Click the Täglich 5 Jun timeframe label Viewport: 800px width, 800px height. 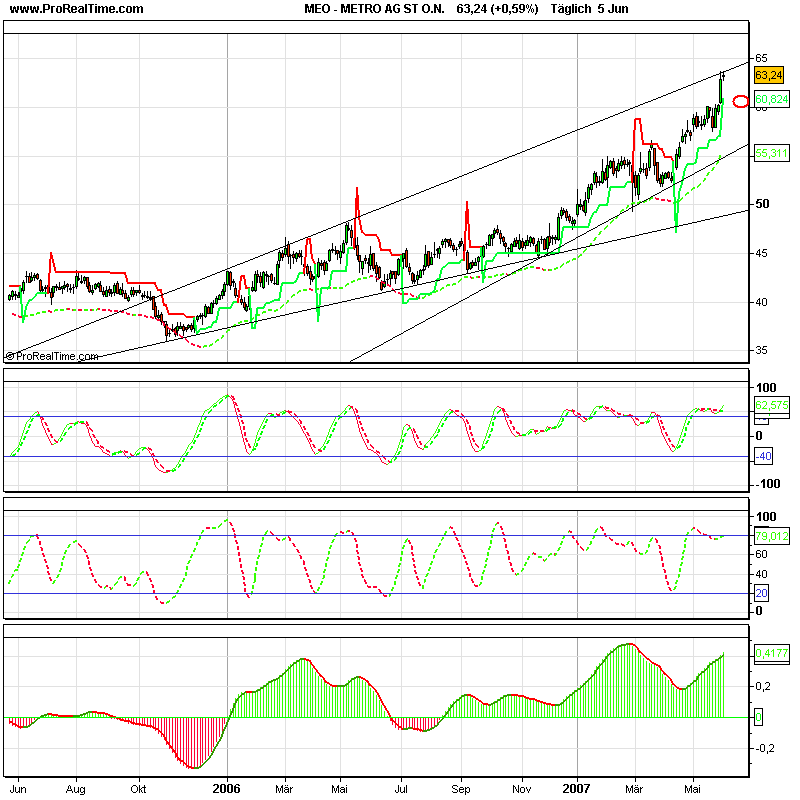pos(589,9)
